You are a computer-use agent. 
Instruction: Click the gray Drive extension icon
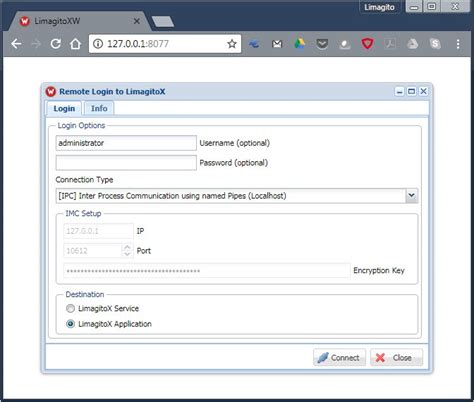[x=412, y=44]
